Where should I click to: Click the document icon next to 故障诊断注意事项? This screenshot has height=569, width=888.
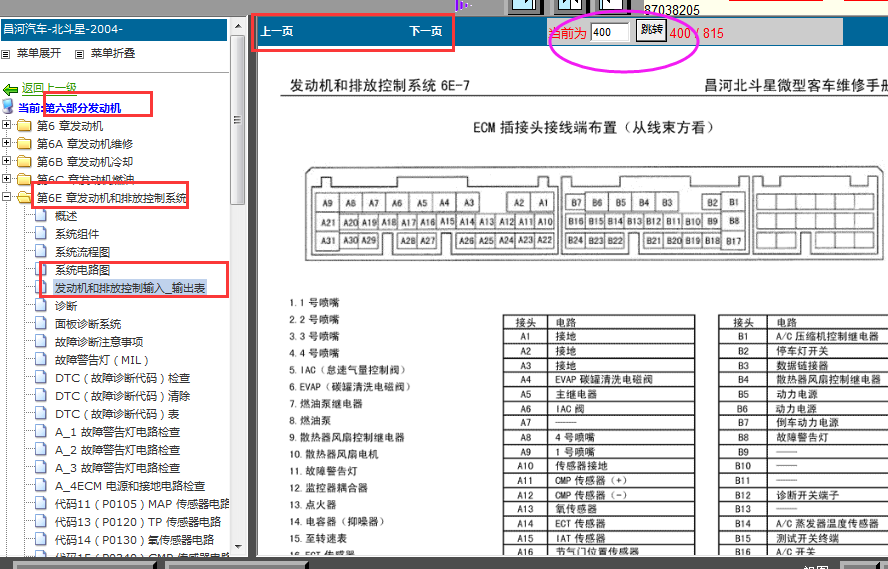click(x=41, y=341)
